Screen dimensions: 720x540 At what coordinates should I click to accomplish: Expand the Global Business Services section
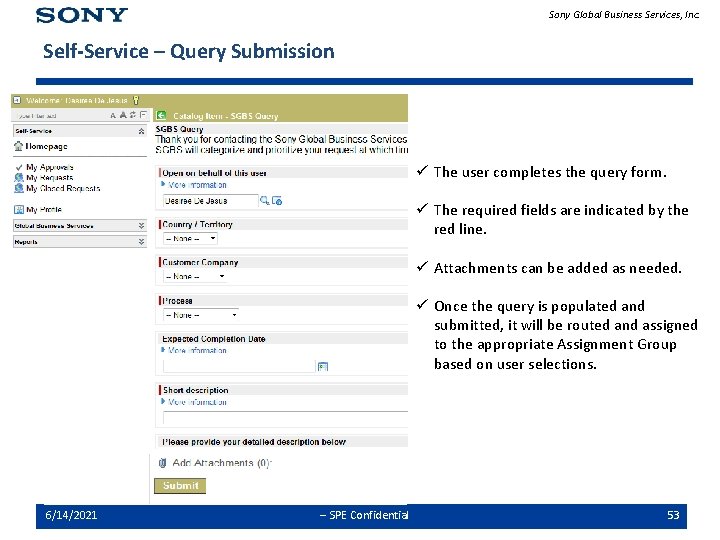coord(141,225)
